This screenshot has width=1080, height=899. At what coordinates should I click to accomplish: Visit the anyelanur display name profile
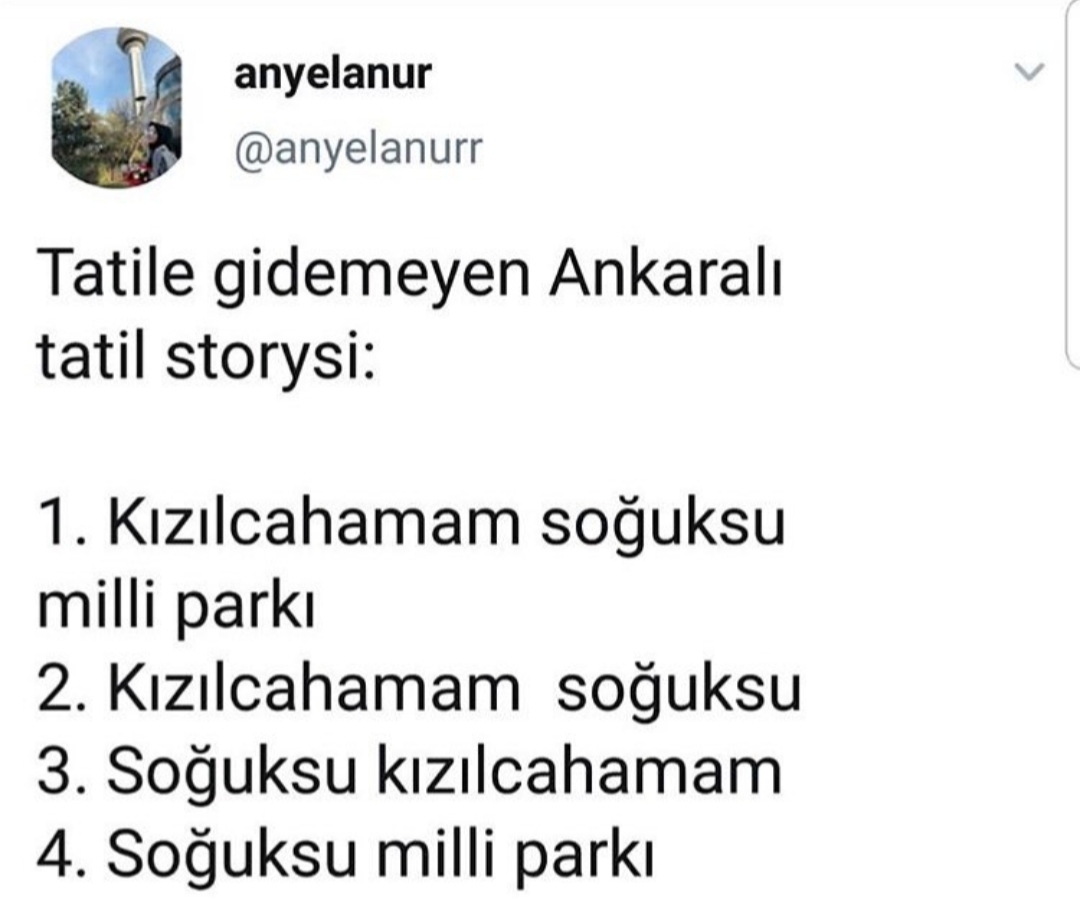pyautogui.click(x=333, y=74)
